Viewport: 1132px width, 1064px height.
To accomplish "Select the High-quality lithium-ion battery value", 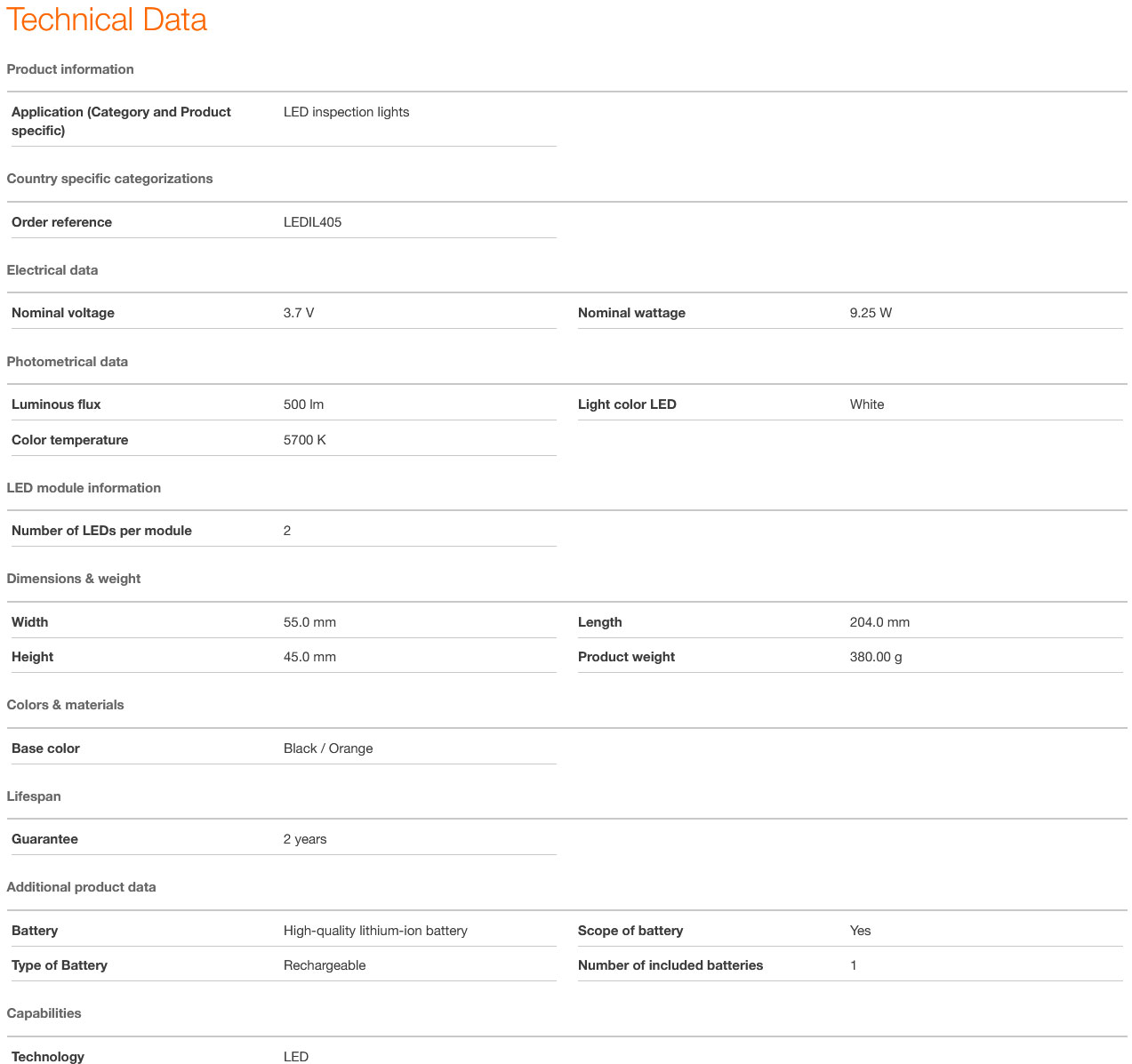I will coord(375,931).
